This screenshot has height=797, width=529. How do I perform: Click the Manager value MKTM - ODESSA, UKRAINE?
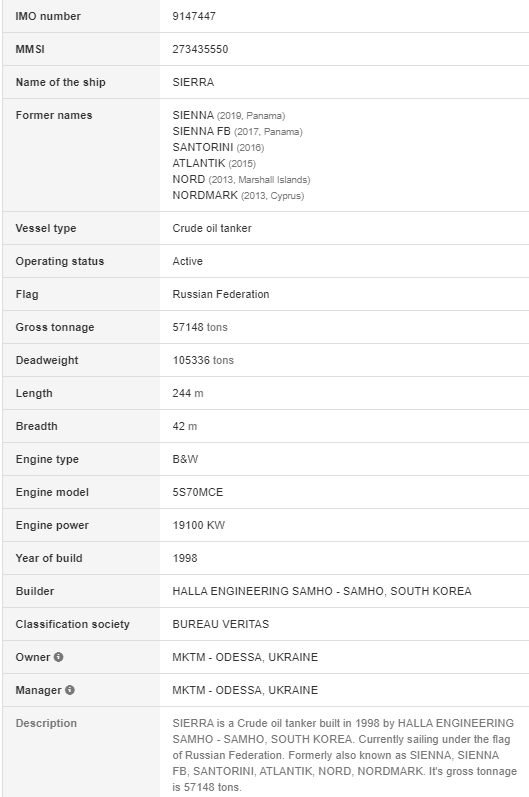pos(245,690)
